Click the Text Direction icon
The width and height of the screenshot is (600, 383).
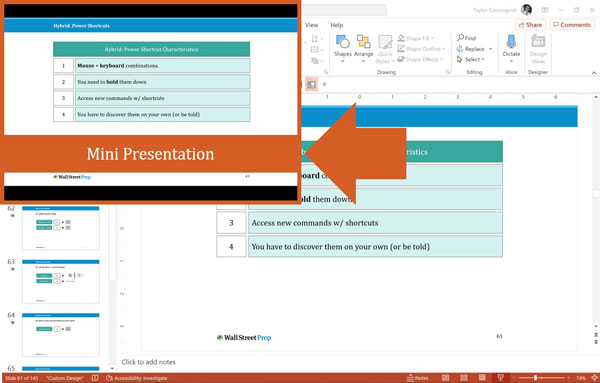(x=315, y=39)
